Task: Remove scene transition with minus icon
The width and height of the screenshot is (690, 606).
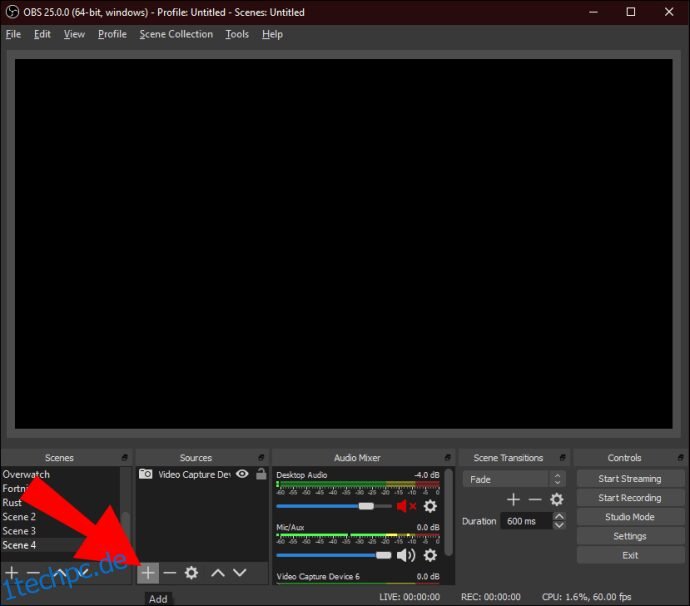Action: [x=535, y=499]
